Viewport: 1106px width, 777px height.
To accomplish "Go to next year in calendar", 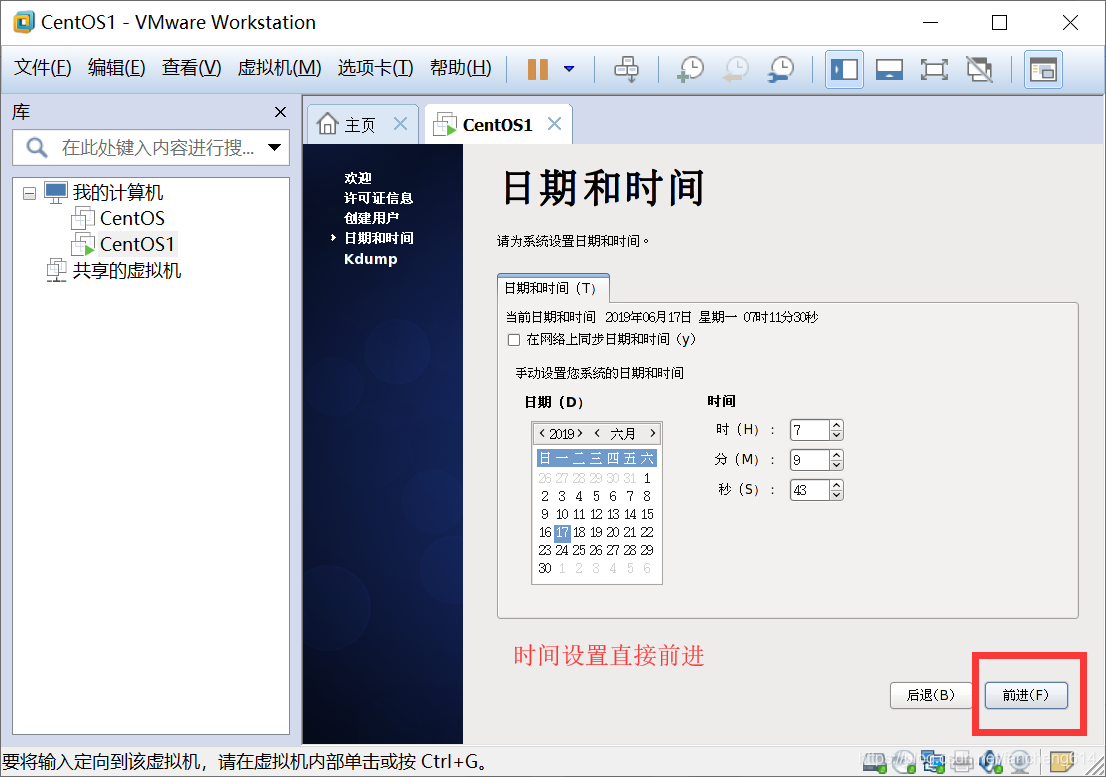I will tap(580, 433).
